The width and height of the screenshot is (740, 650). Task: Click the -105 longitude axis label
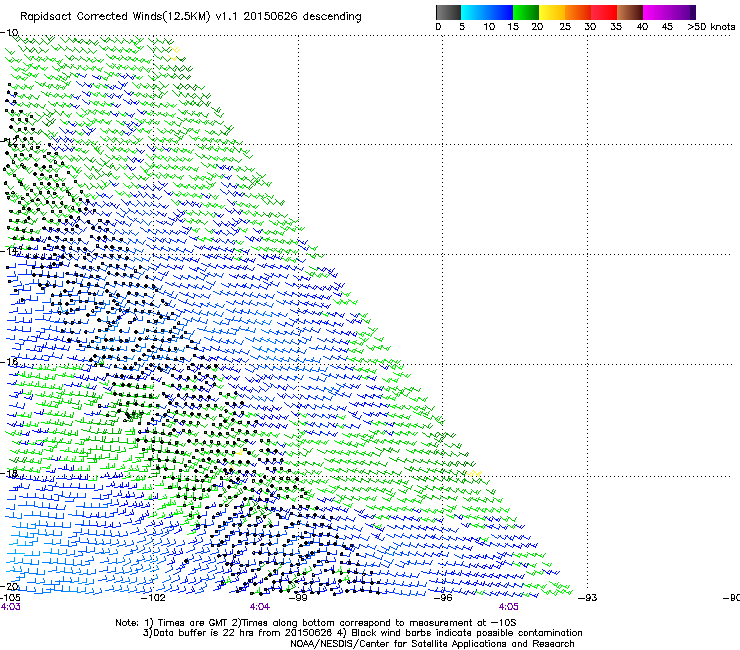(10, 598)
